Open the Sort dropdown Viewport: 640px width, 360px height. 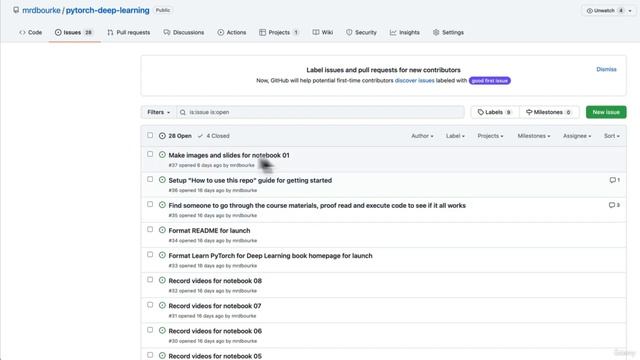(x=611, y=136)
